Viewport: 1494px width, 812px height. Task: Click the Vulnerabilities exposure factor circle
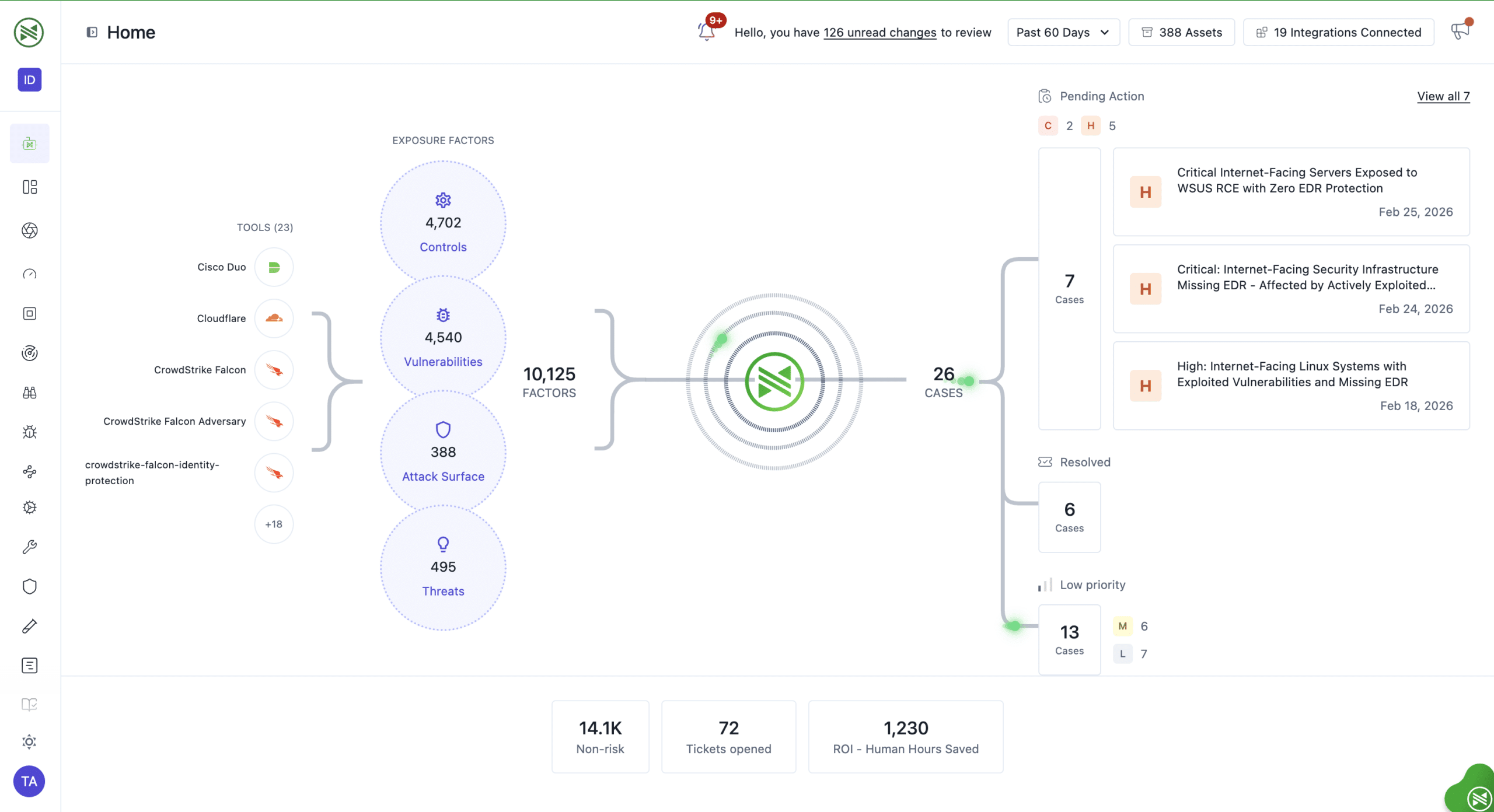point(443,338)
